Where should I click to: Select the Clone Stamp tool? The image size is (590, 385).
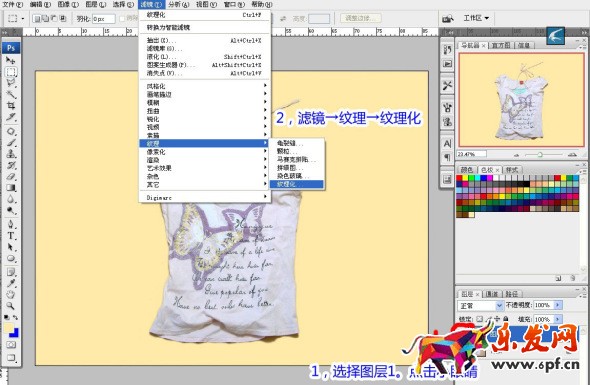click(11, 154)
